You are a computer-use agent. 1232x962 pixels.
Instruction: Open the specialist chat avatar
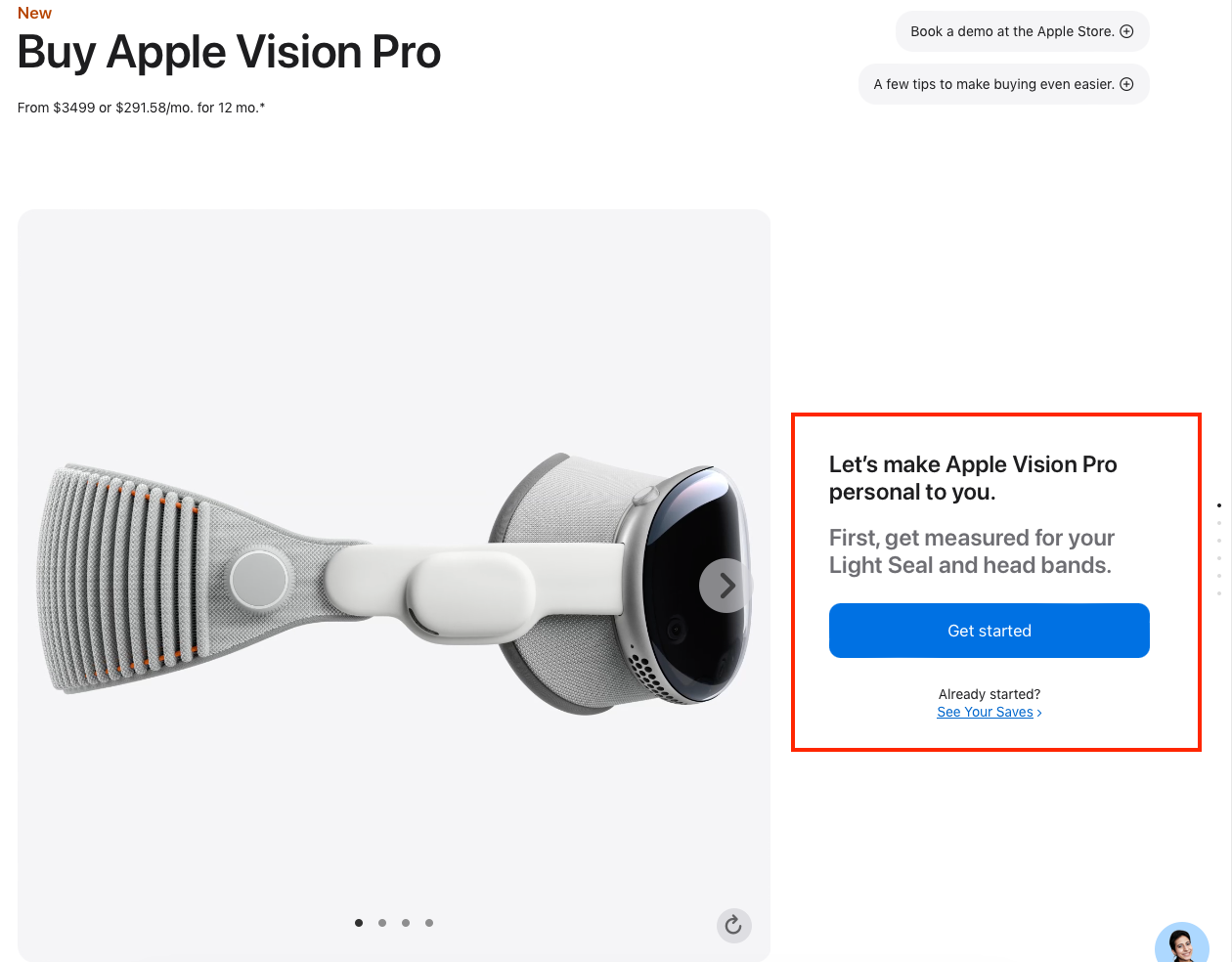click(1182, 942)
